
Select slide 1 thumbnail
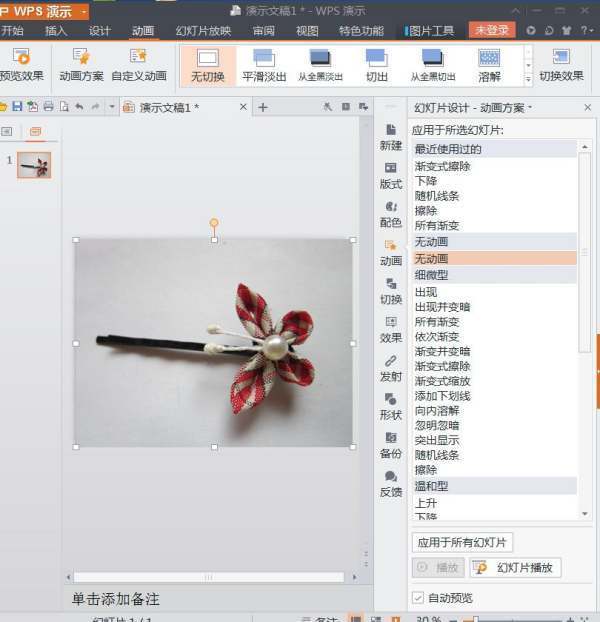(34, 165)
